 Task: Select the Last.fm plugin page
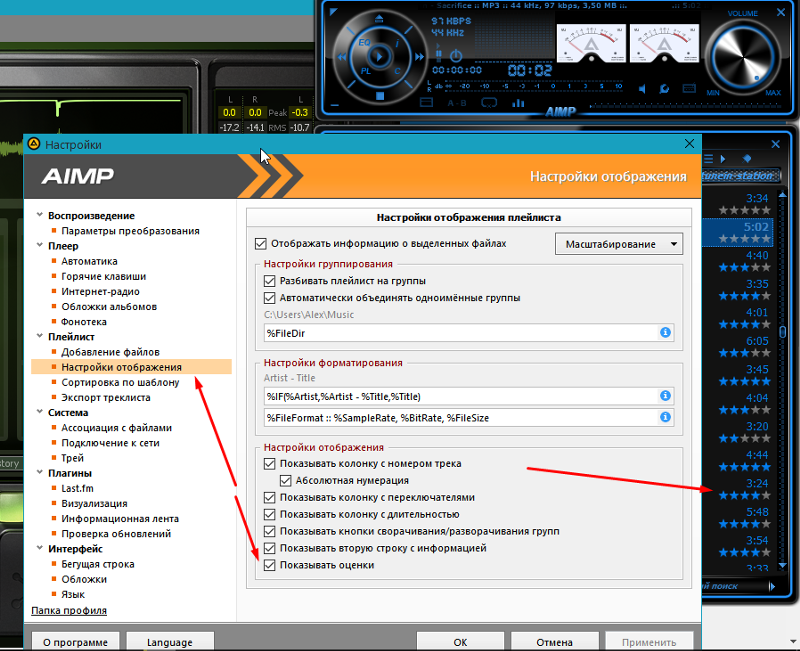(78, 488)
